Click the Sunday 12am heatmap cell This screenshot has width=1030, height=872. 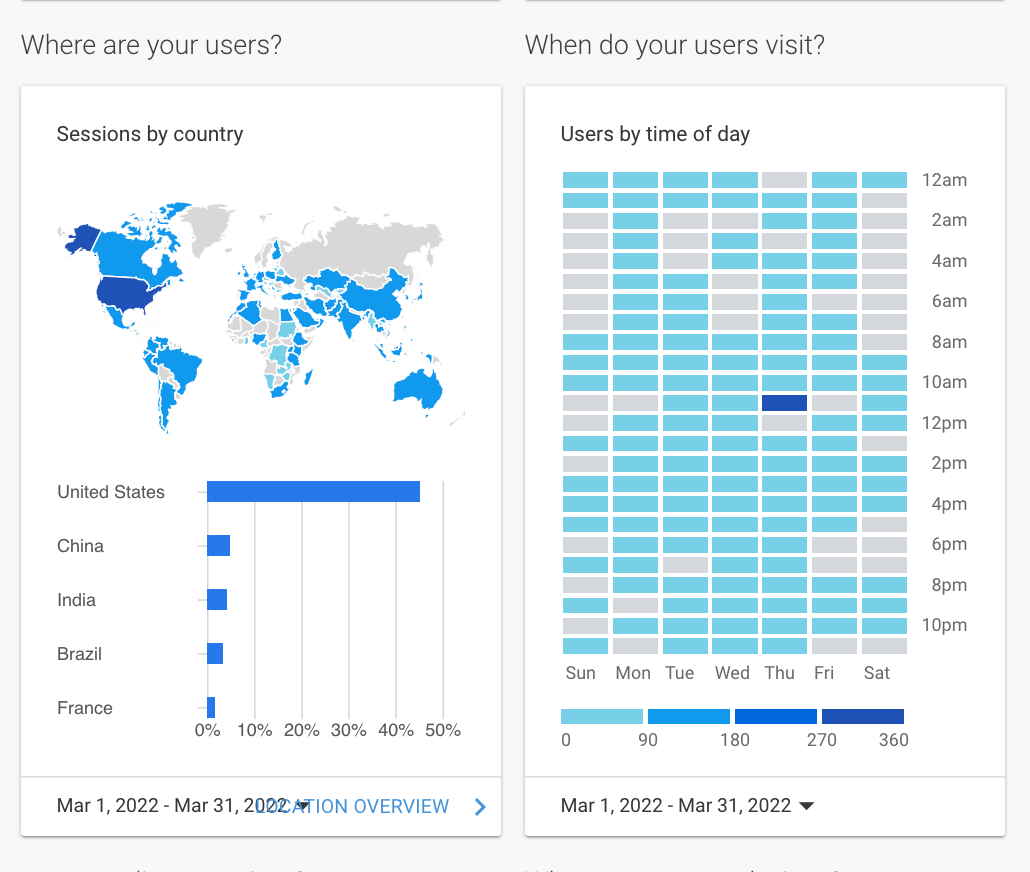coord(585,180)
